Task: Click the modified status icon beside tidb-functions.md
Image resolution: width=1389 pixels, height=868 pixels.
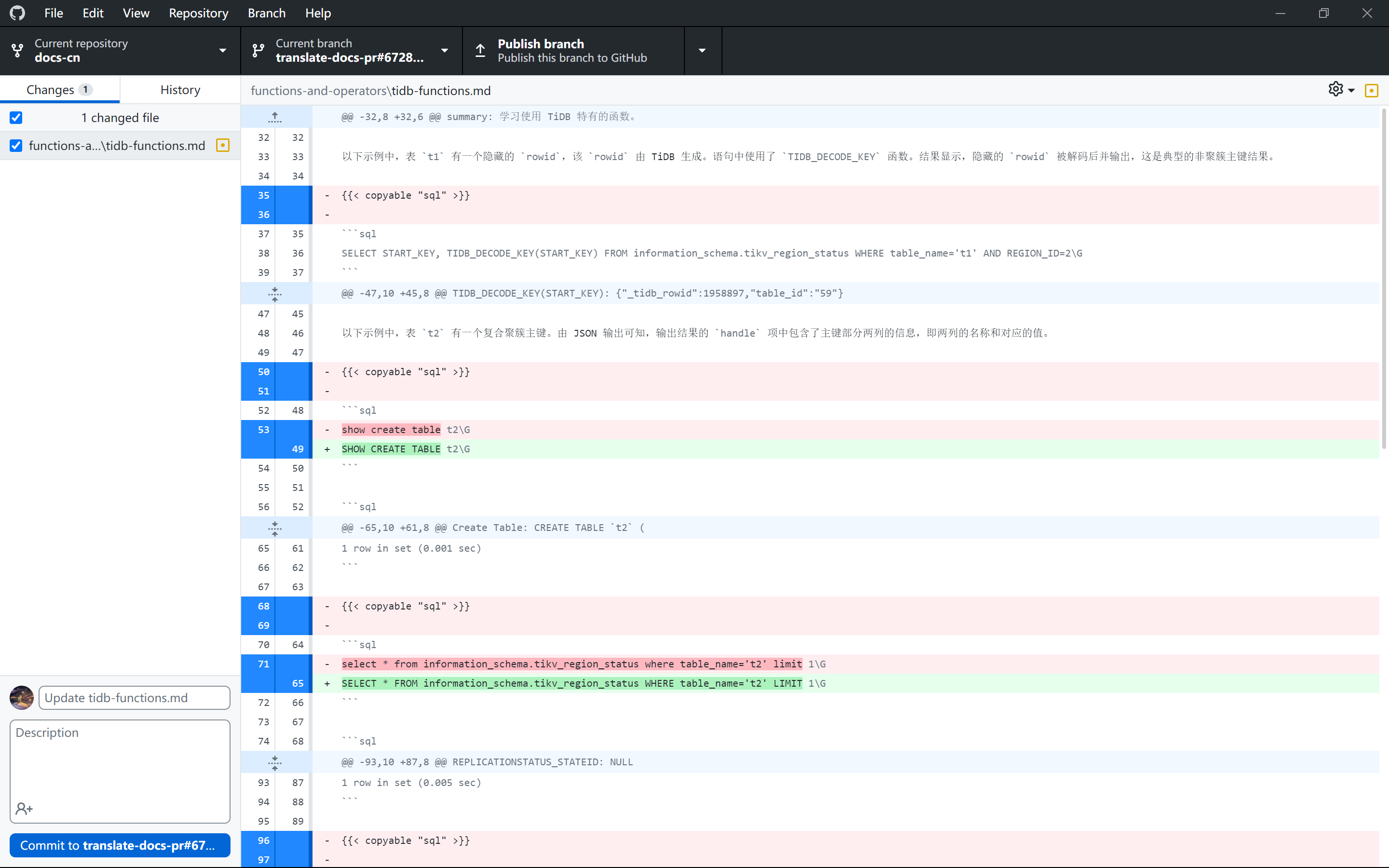Action: 223,145
